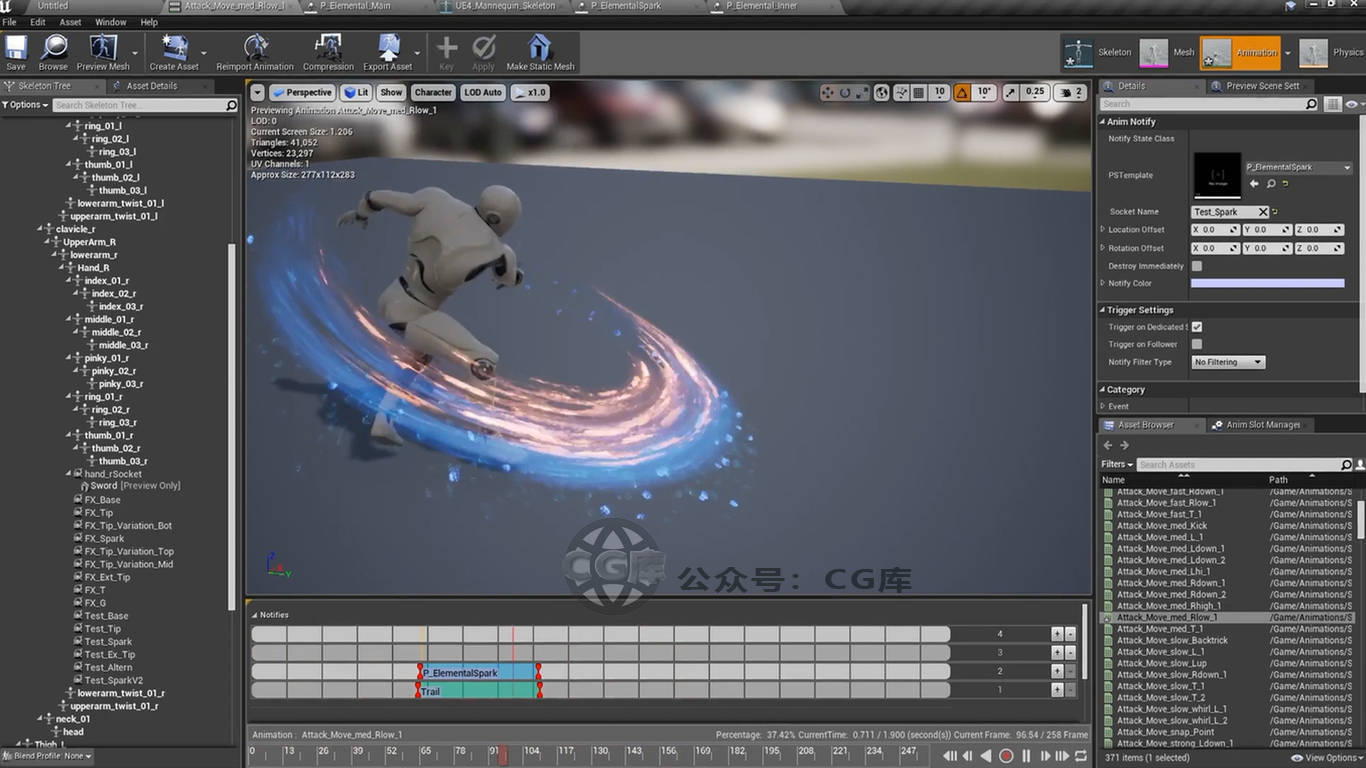The height and width of the screenshot is (768, 1366).
Task: Open Browse in the toolbar
Action: pyautogui.click(x=53, y=49)
